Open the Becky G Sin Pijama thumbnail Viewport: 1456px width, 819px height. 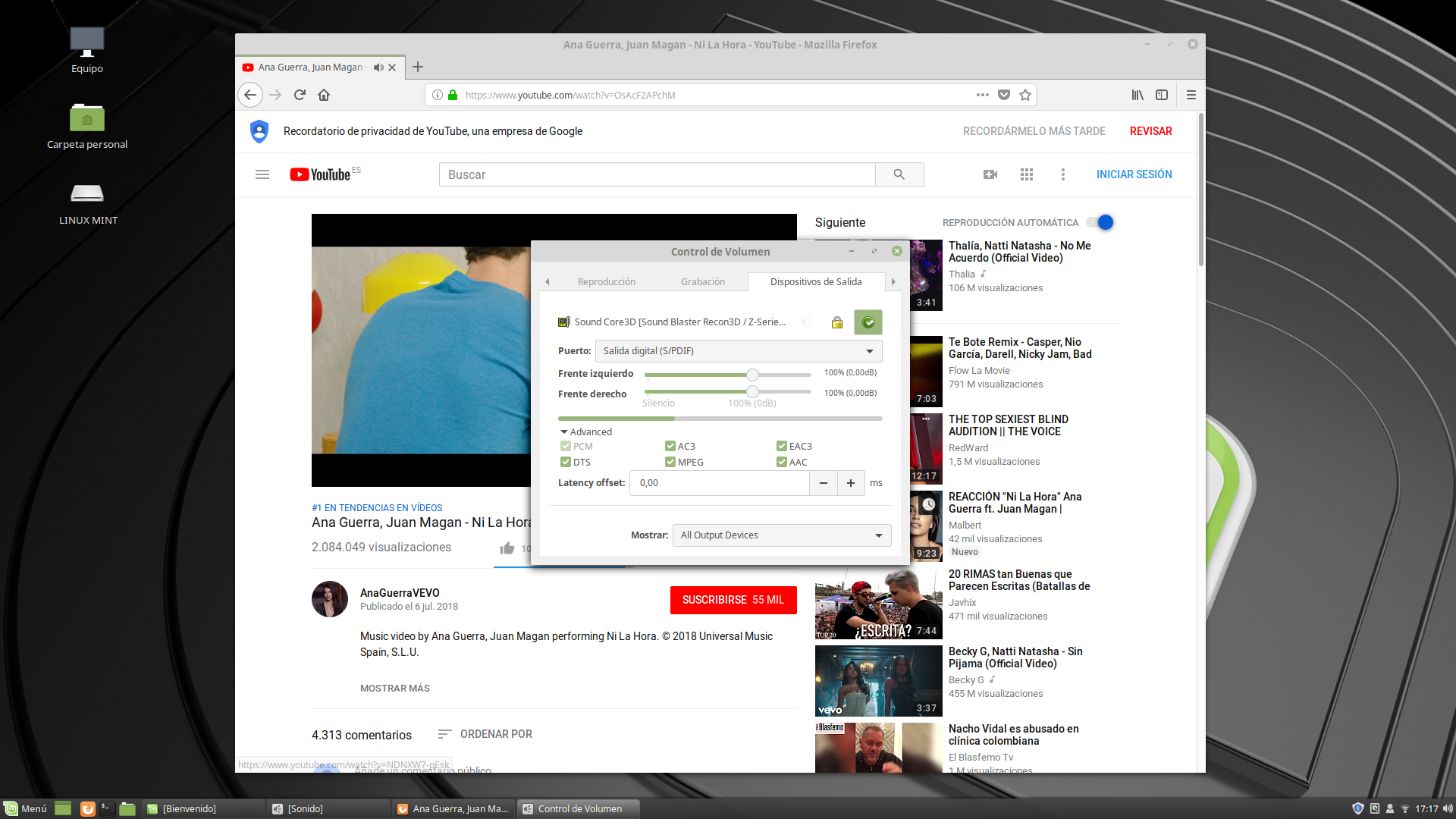click(x=878, y=681)
